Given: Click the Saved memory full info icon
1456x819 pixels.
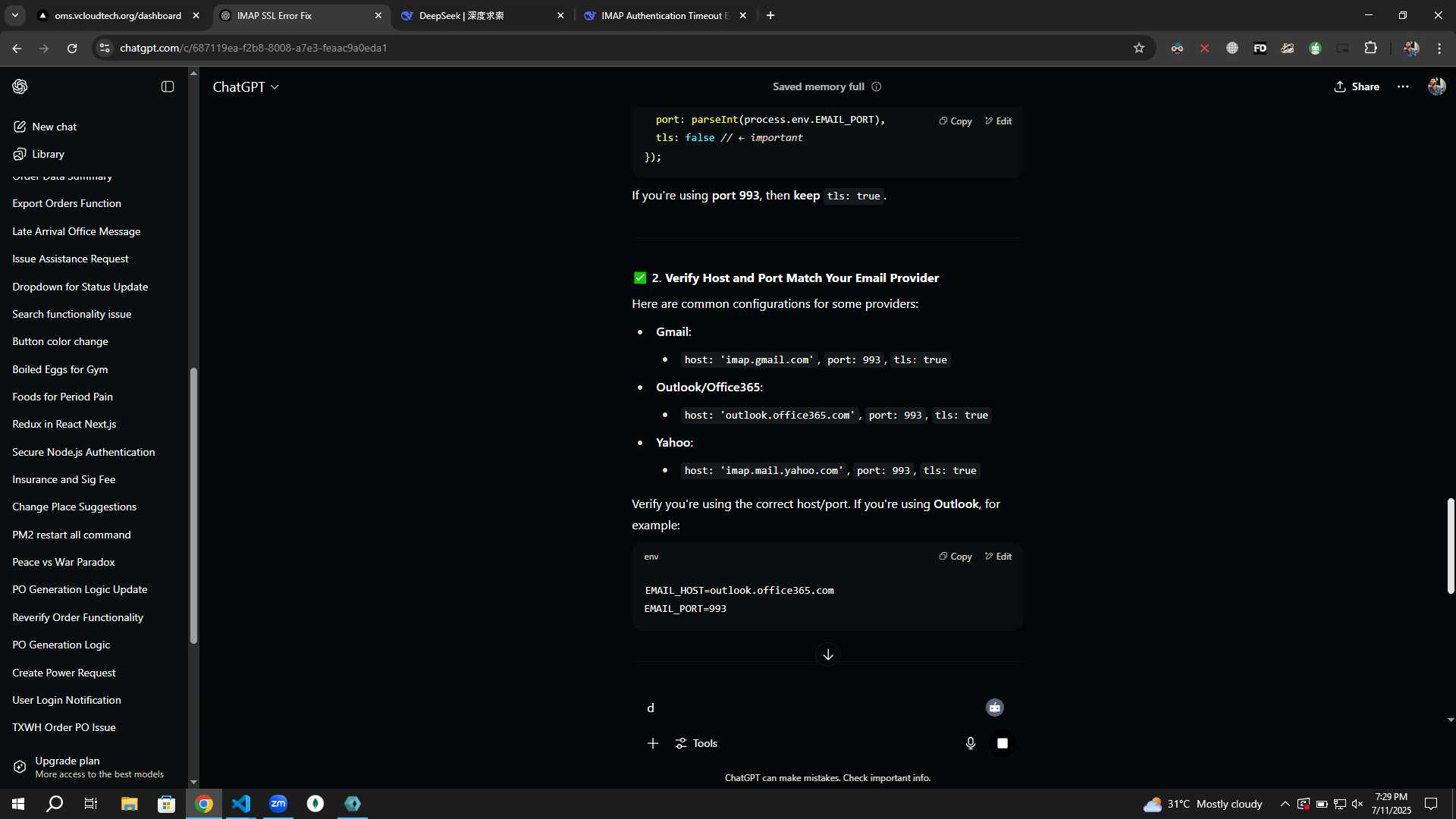Looking at the screenshot, I should pos(877,86).
